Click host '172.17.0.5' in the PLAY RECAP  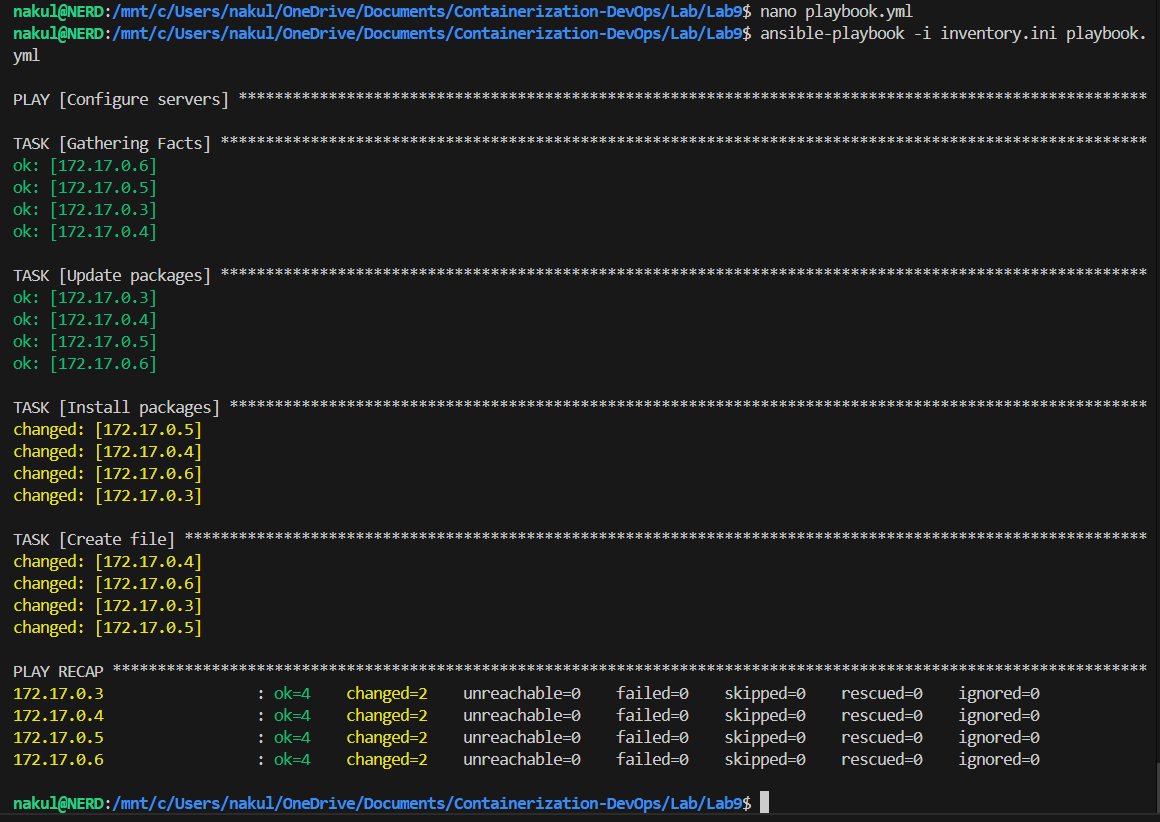coord(58,738)
